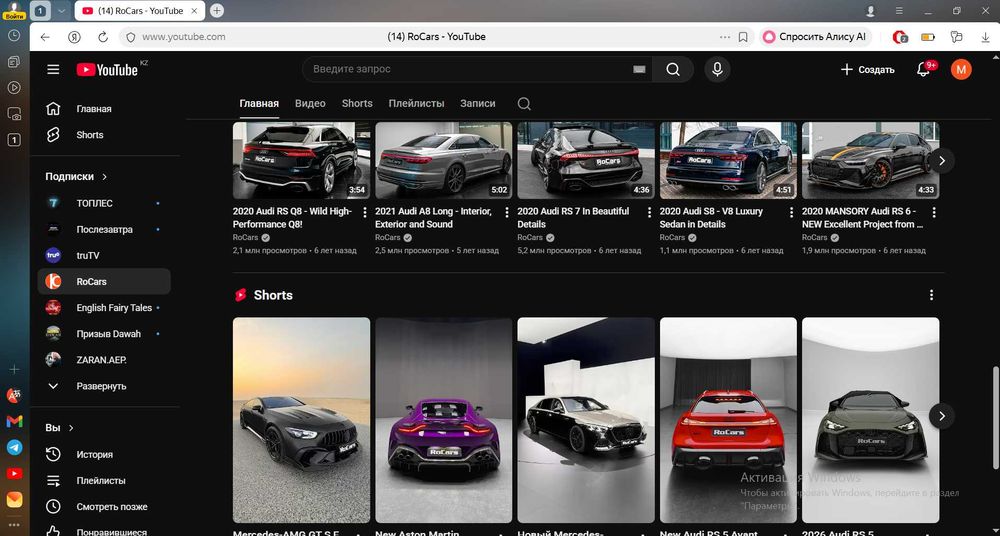This screenshot has width=1000, height=536.
Task: Open options for 2020 Audi RS 7 video
Action: [649, 212]
